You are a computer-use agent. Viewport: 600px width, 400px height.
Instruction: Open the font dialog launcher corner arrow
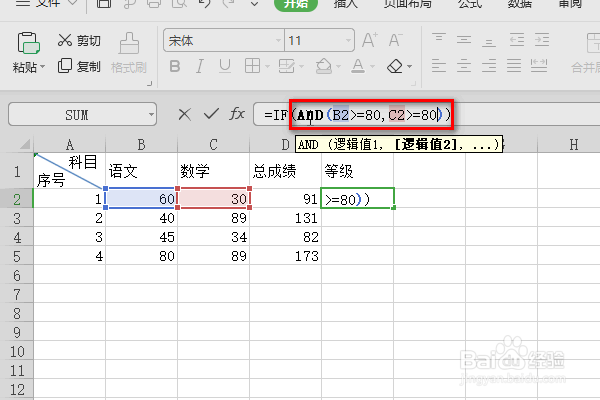[414, 83]
